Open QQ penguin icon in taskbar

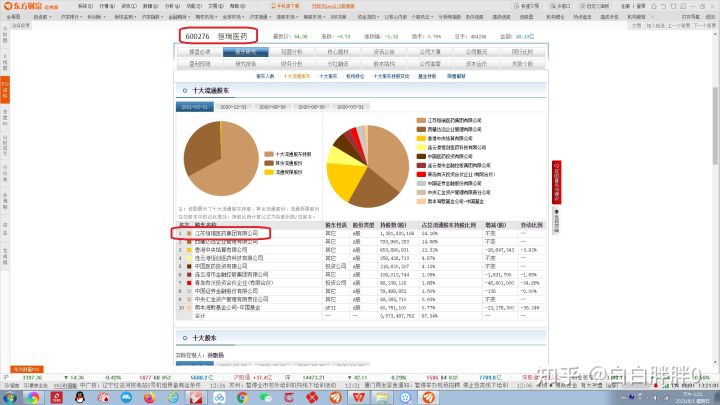point(79,398)
